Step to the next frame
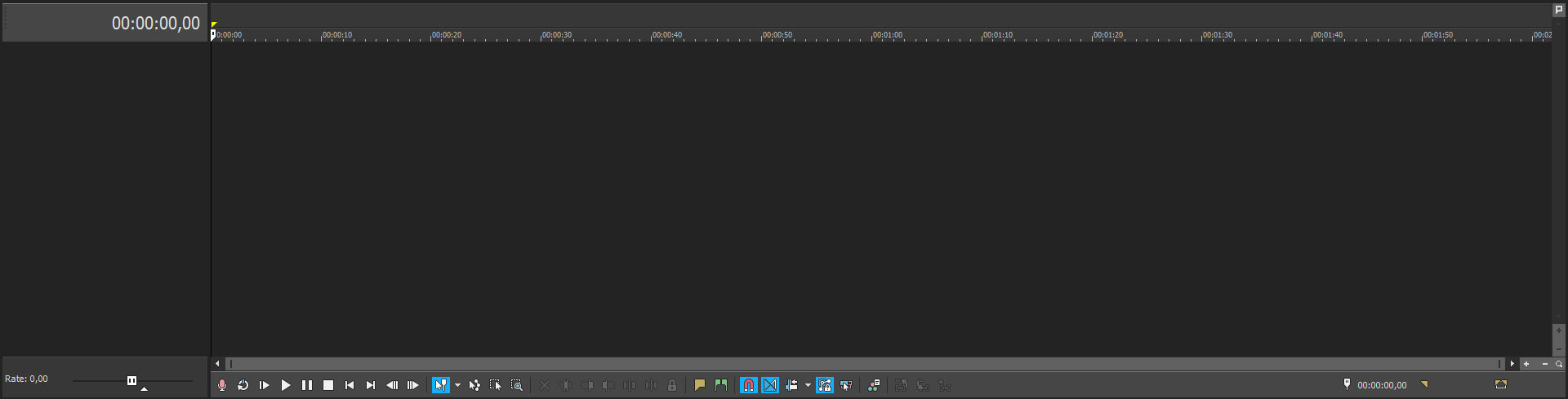 pos(413,385)
